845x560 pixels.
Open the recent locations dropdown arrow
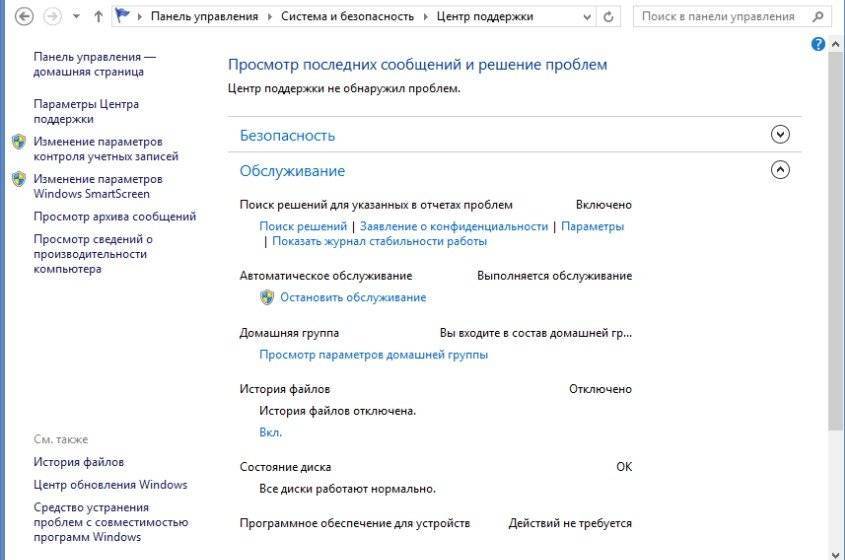coord(76,17)
